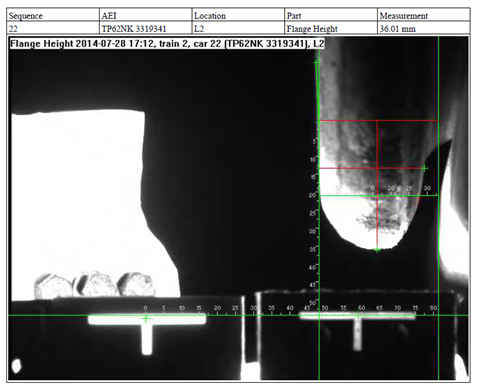
Task: Click the green cross at top of wheel edge
Action: tap(316, 62)
